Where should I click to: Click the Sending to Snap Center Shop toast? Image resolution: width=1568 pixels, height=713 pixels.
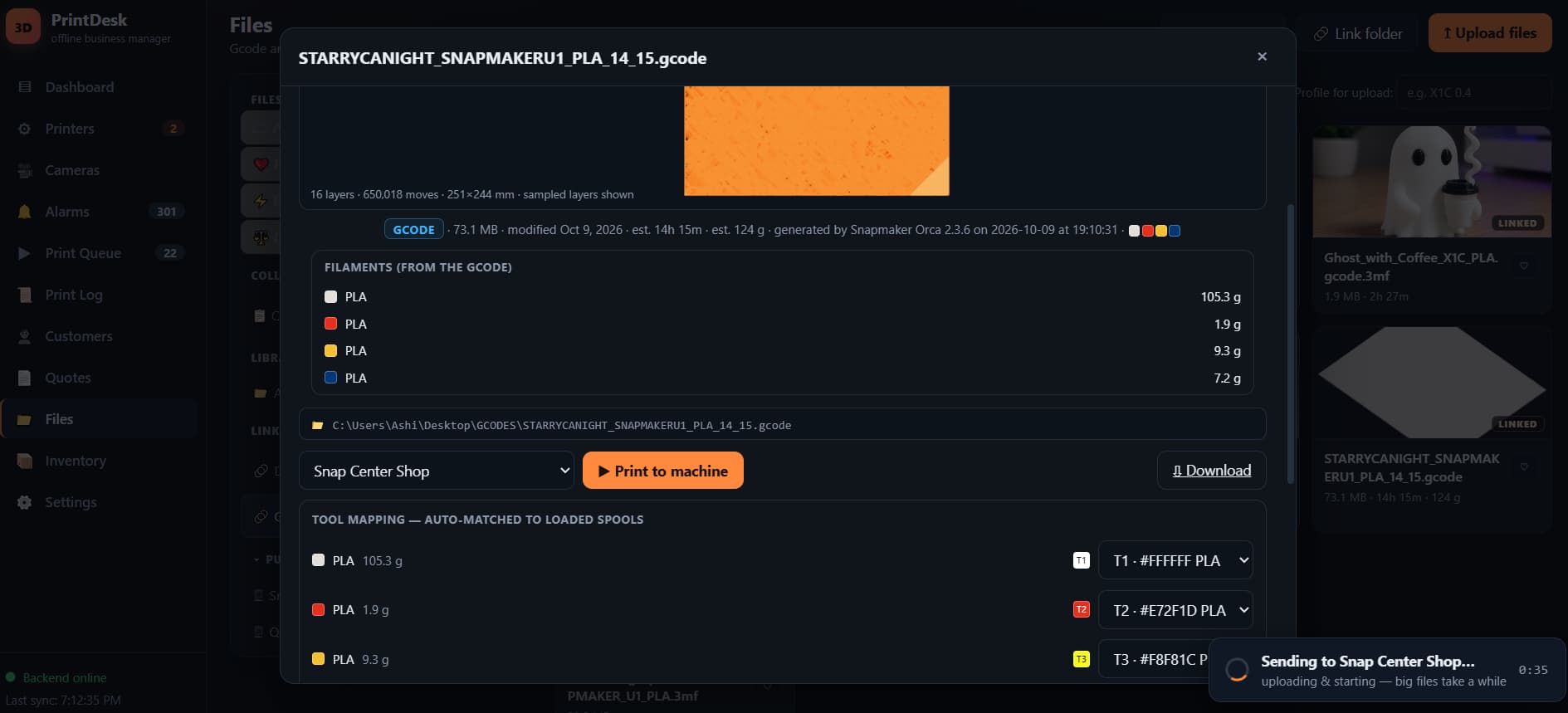tap(1387, 670)
